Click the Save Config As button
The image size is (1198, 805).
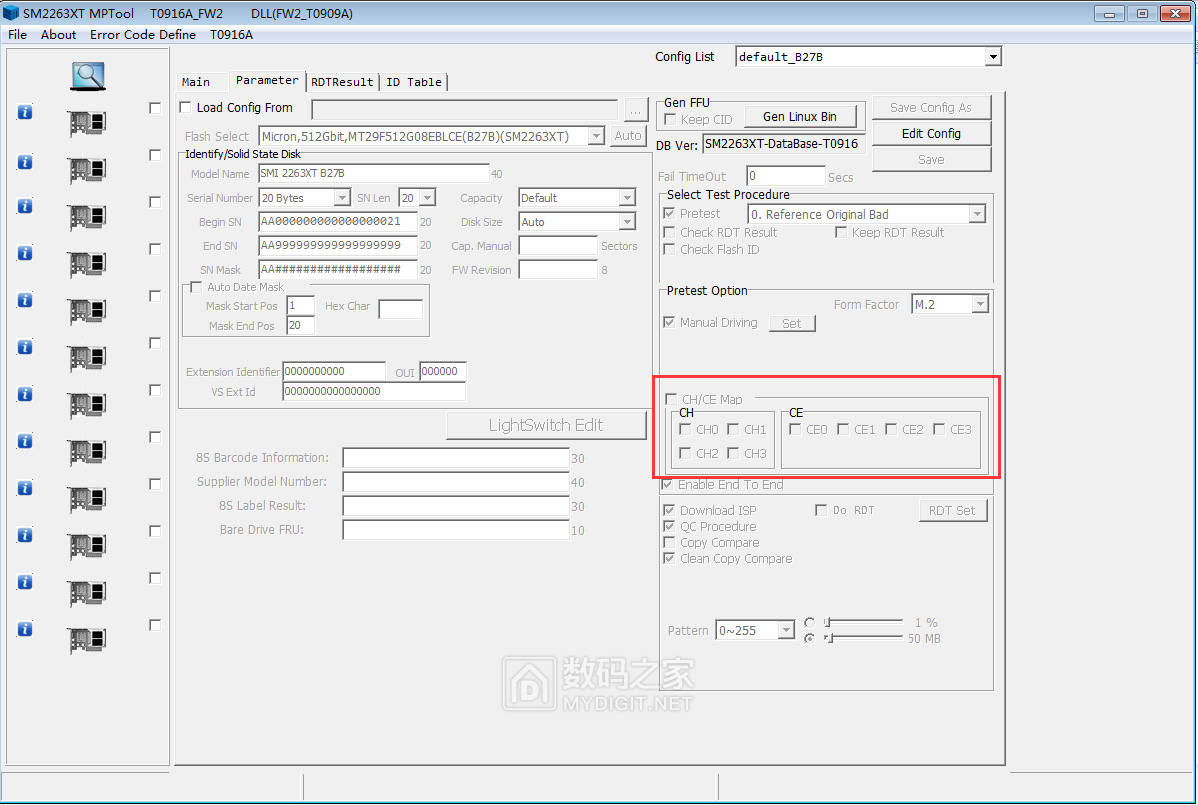[931, 108]
